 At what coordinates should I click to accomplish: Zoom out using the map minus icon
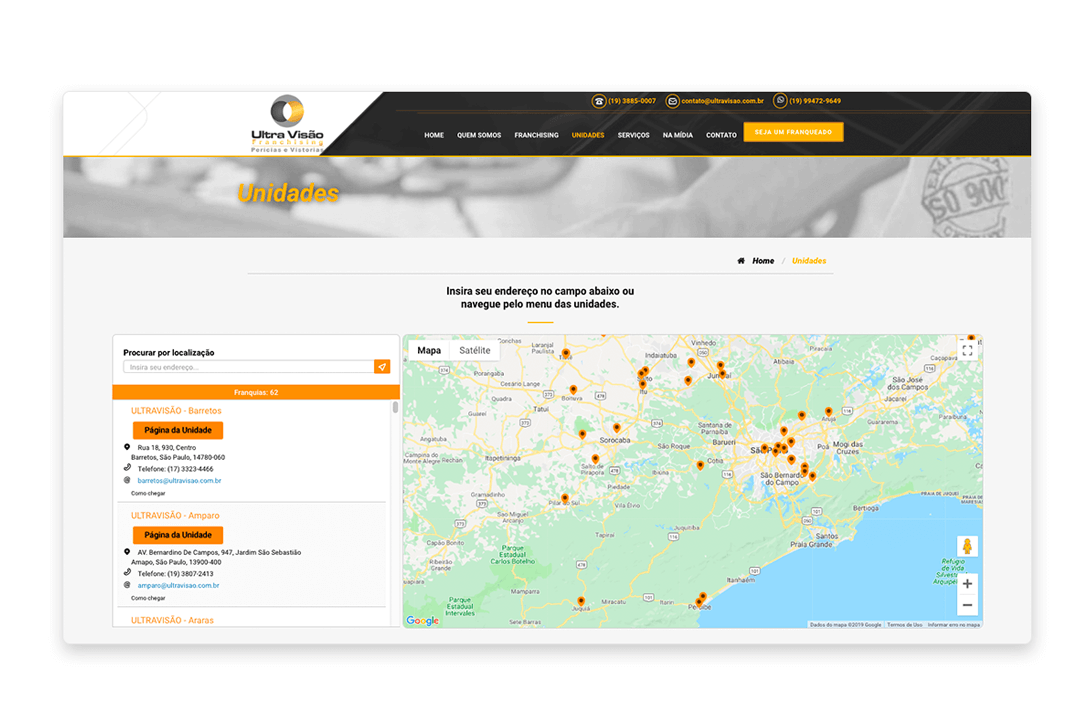pos(967,605)
